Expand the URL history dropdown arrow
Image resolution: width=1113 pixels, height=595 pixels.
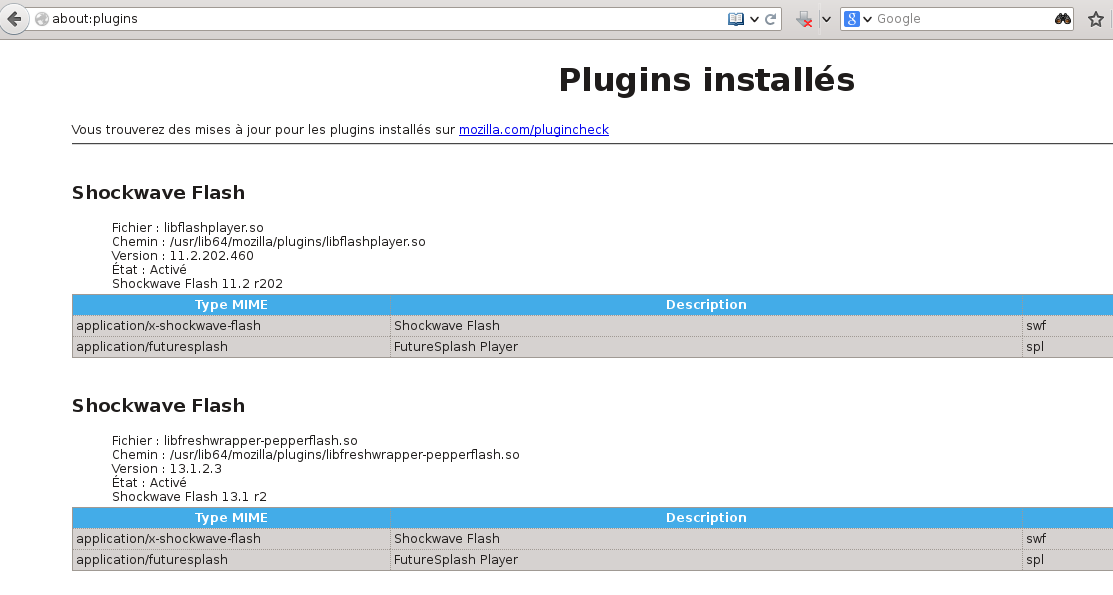tap(754, 19)
